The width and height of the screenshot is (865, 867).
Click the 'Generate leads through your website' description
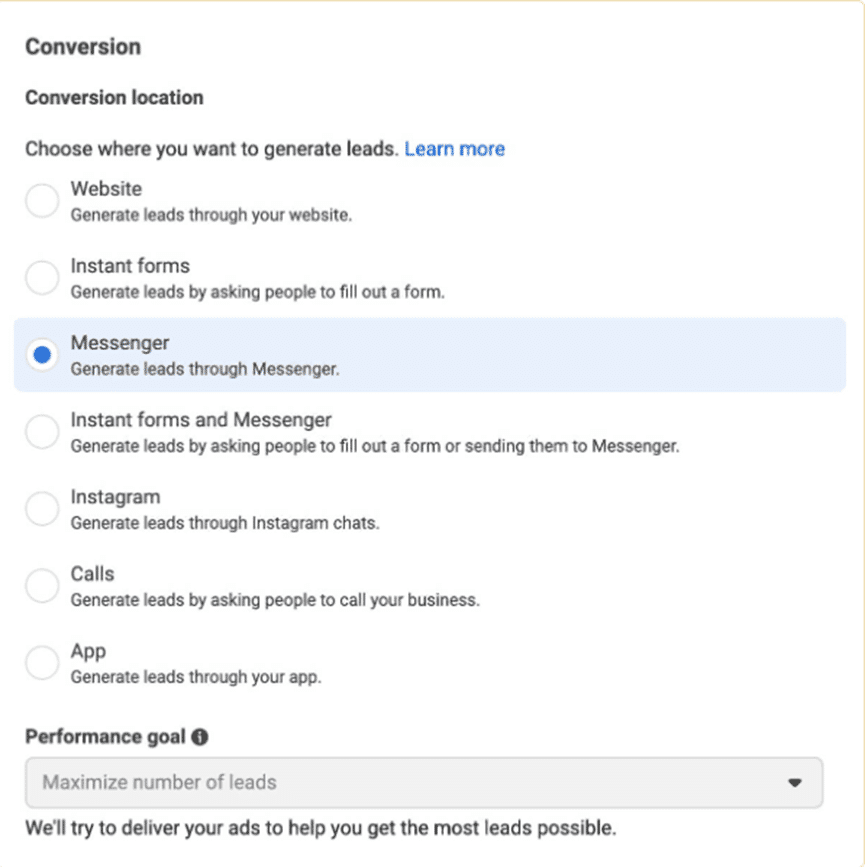pyautogui.click(x=211, y=215)
